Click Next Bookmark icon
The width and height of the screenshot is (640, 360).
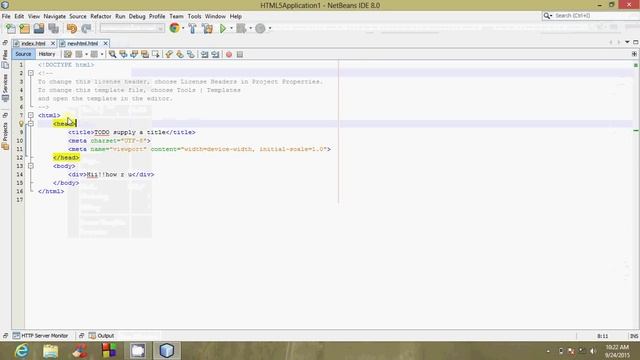(x=180, y=54)
